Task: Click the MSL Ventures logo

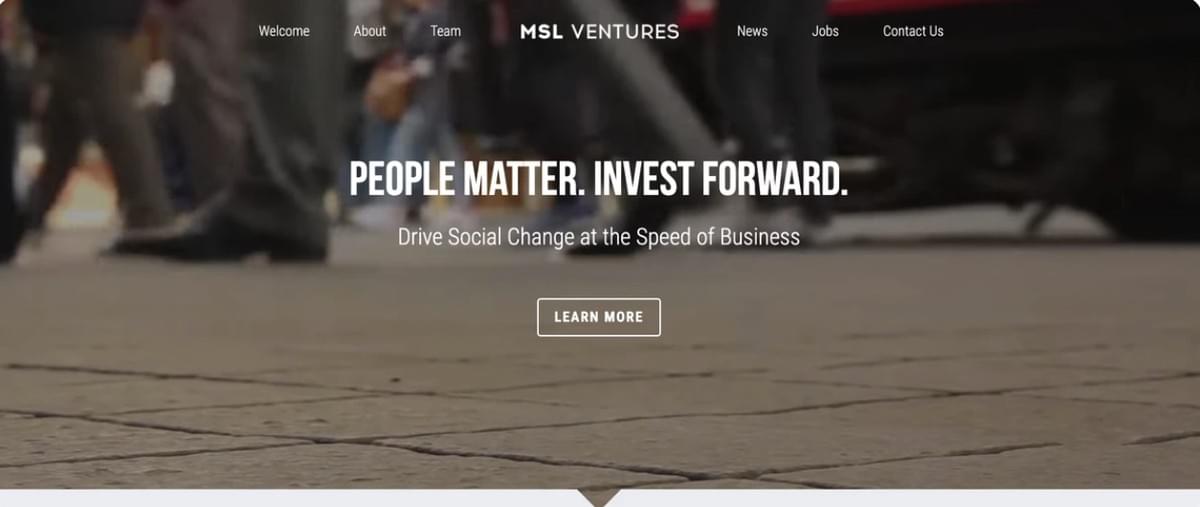Action: [x=599, y=31]
